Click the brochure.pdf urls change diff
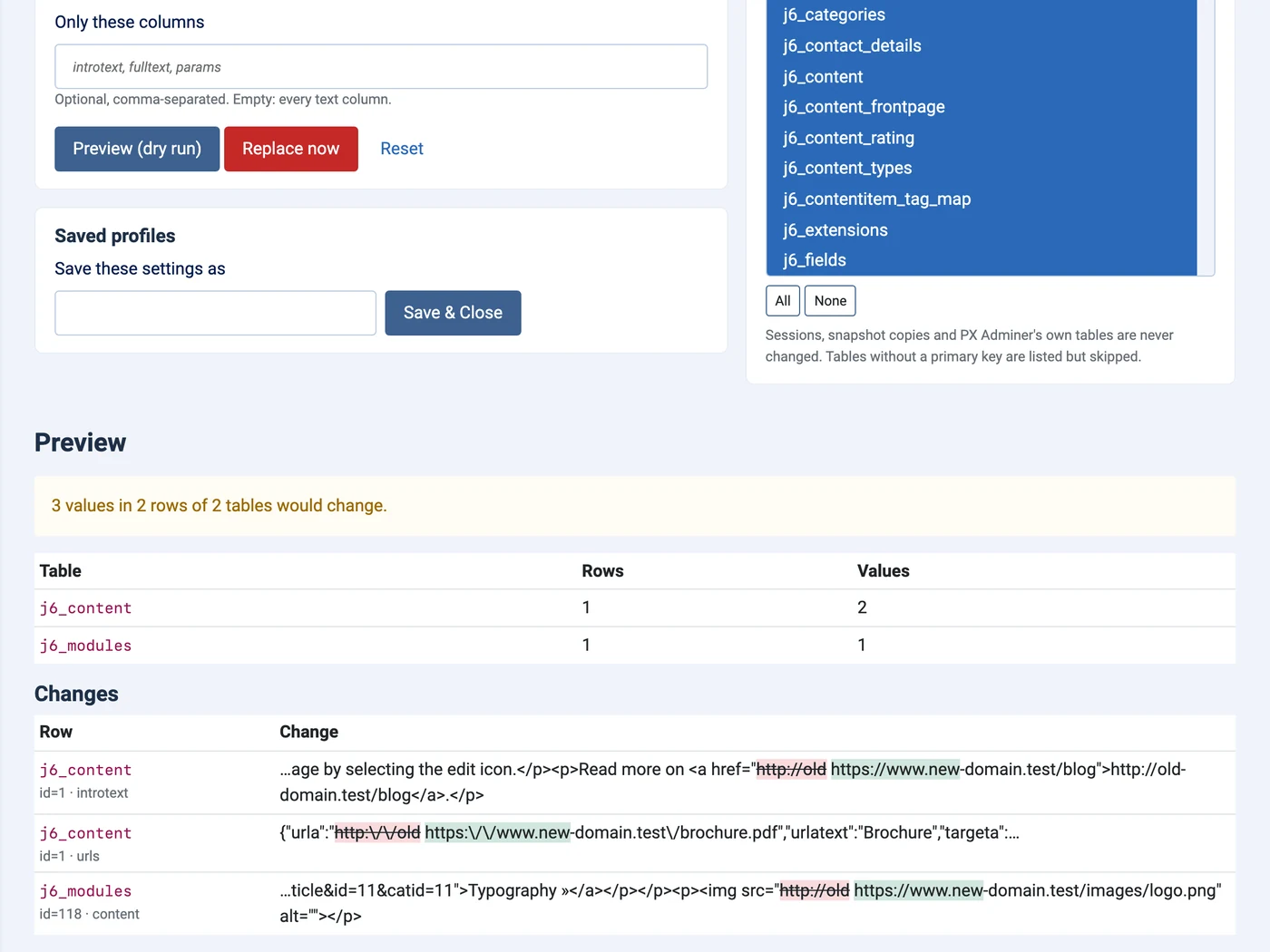 coord(650,832)
